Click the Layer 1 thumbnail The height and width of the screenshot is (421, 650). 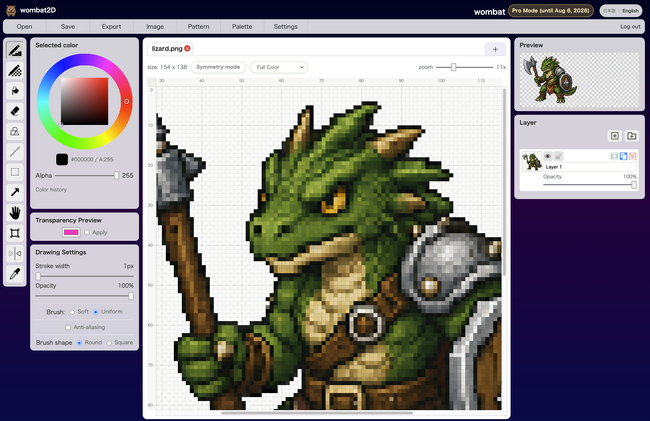click(x=532, y=162)
